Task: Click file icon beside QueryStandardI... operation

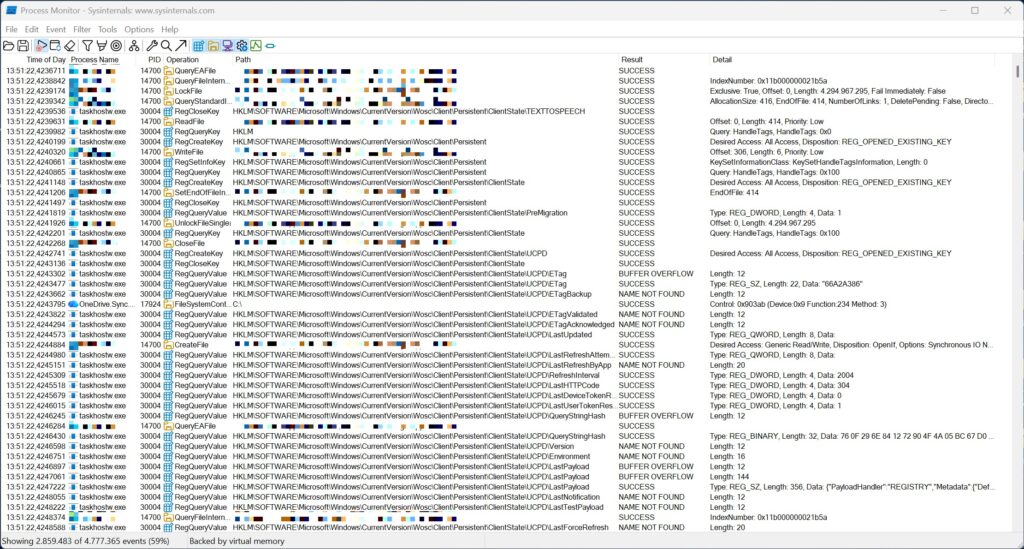Action: [x=168, y=101]
